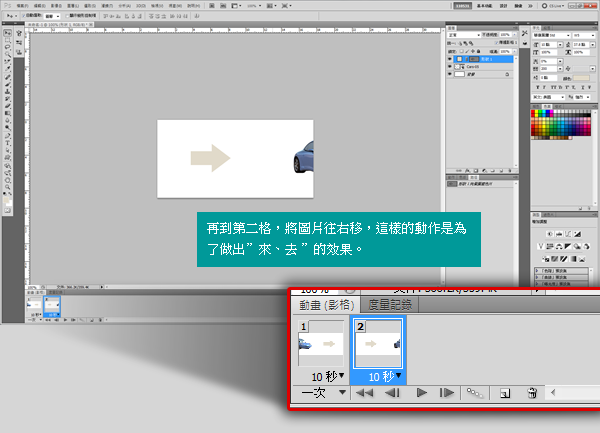Open the 3D menu in menu bar

point(141,6)
